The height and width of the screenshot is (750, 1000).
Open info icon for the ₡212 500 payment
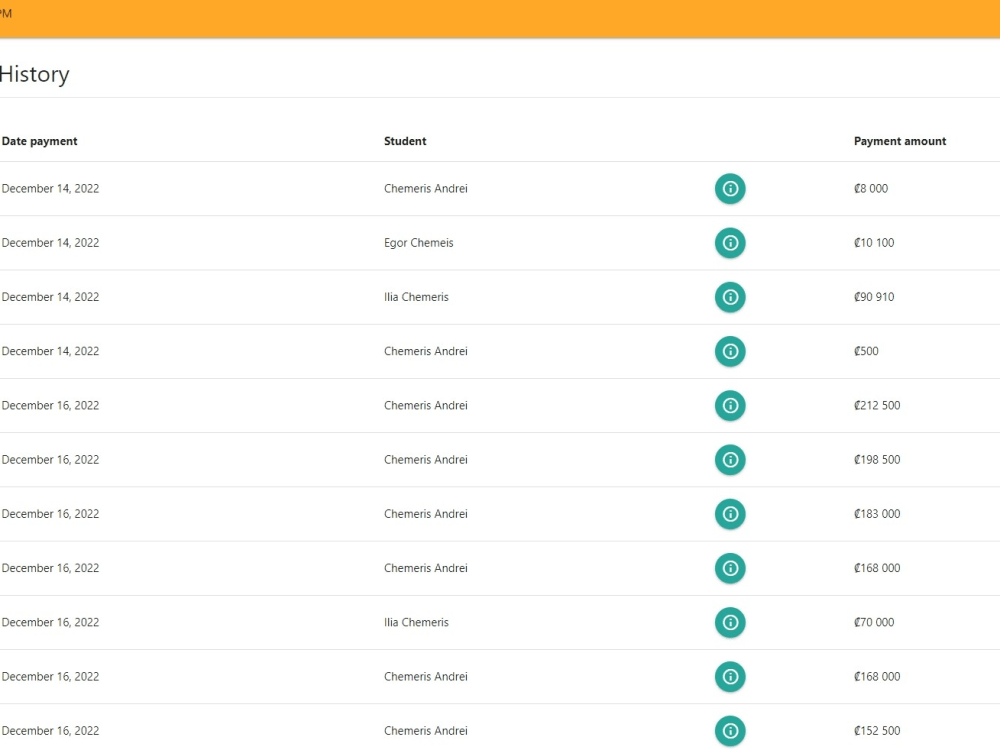click(730, 405)
